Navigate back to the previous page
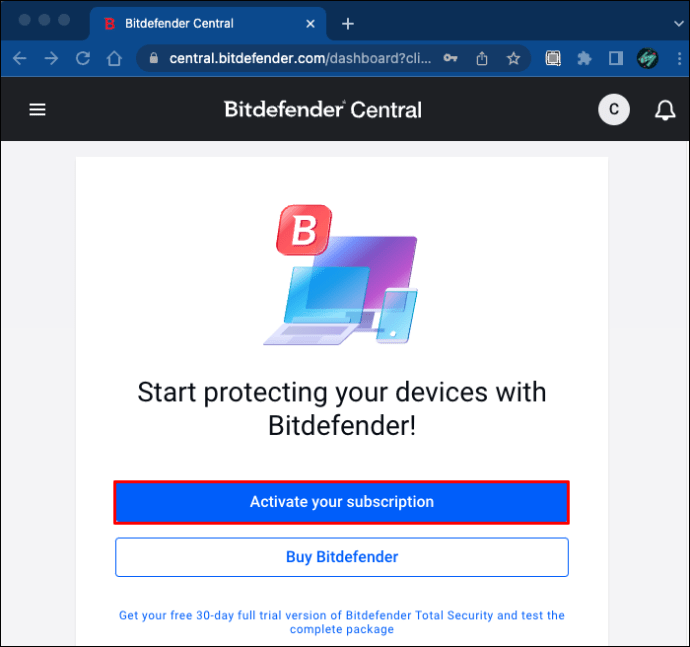 click(x=19, y=59)
